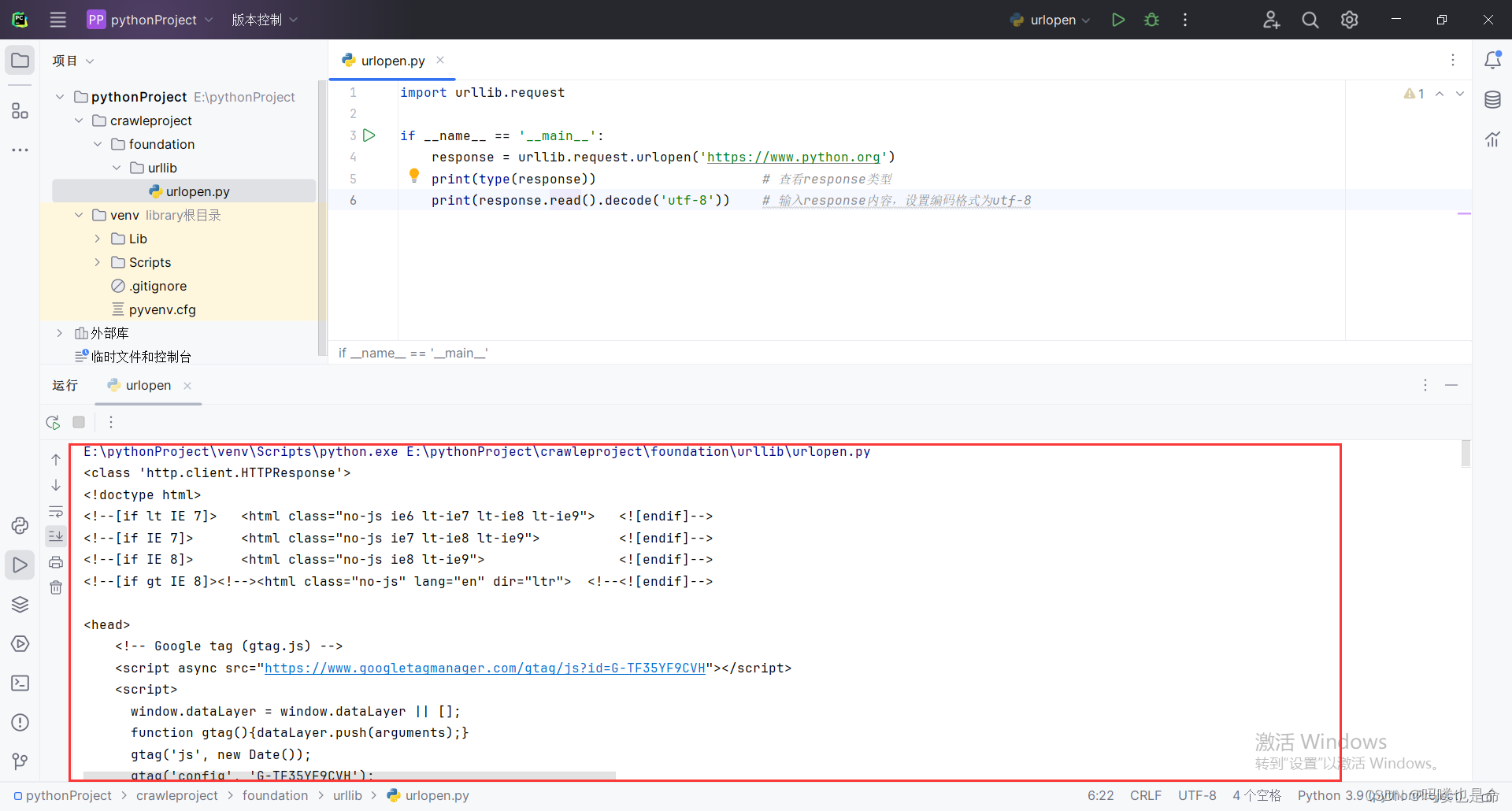The width and height of the screenshot is (1512, 811).
Task: Collapse the venv library root folder
Action: coord(79,215)
